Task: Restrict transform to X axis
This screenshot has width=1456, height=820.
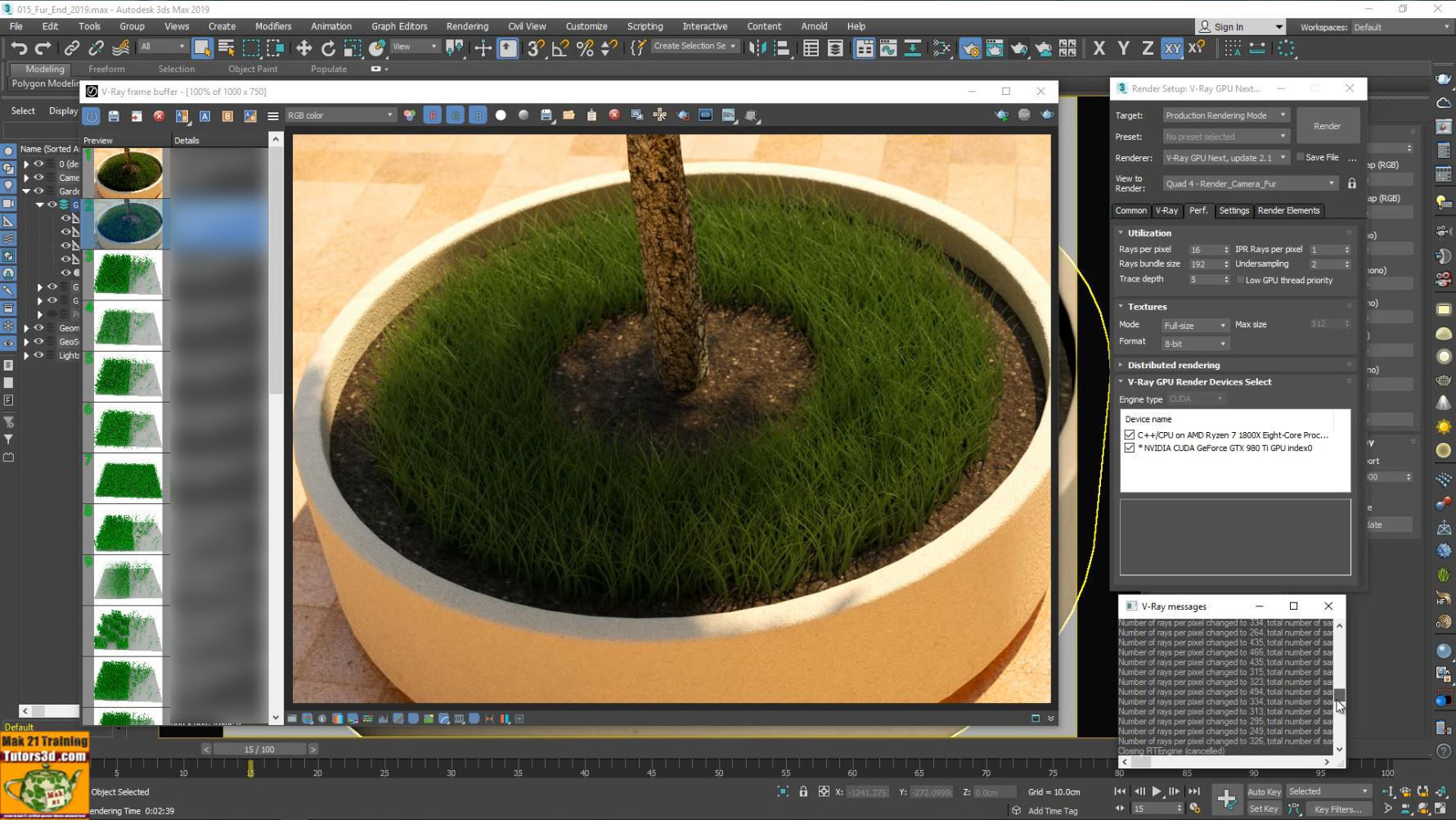Action: point(1099,48)
